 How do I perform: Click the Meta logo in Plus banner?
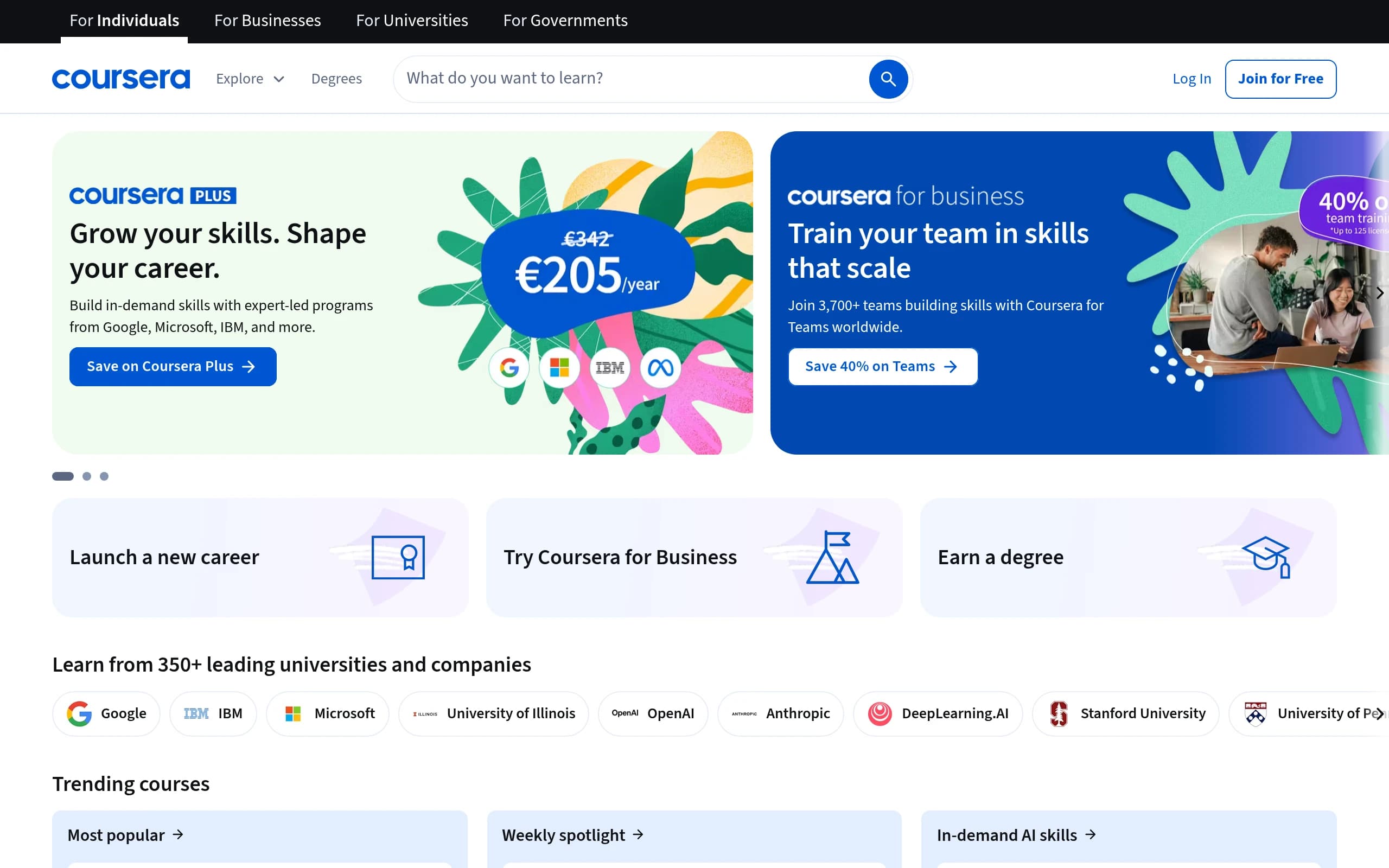(660, 367)
